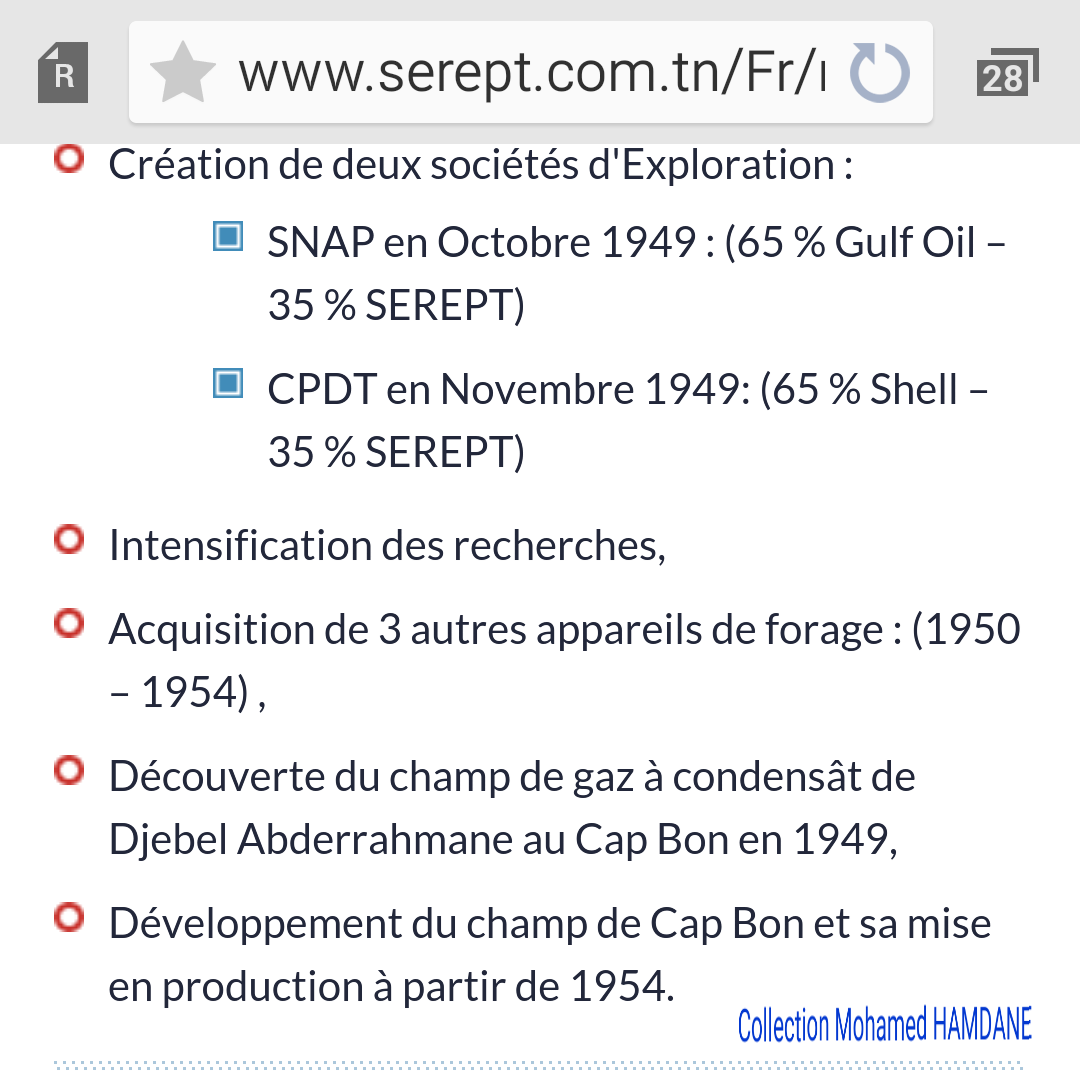Click the red bullet beside Découverte du champ
The height and width of the screenshot is (1079, 1080).
(x=68, y=771)
